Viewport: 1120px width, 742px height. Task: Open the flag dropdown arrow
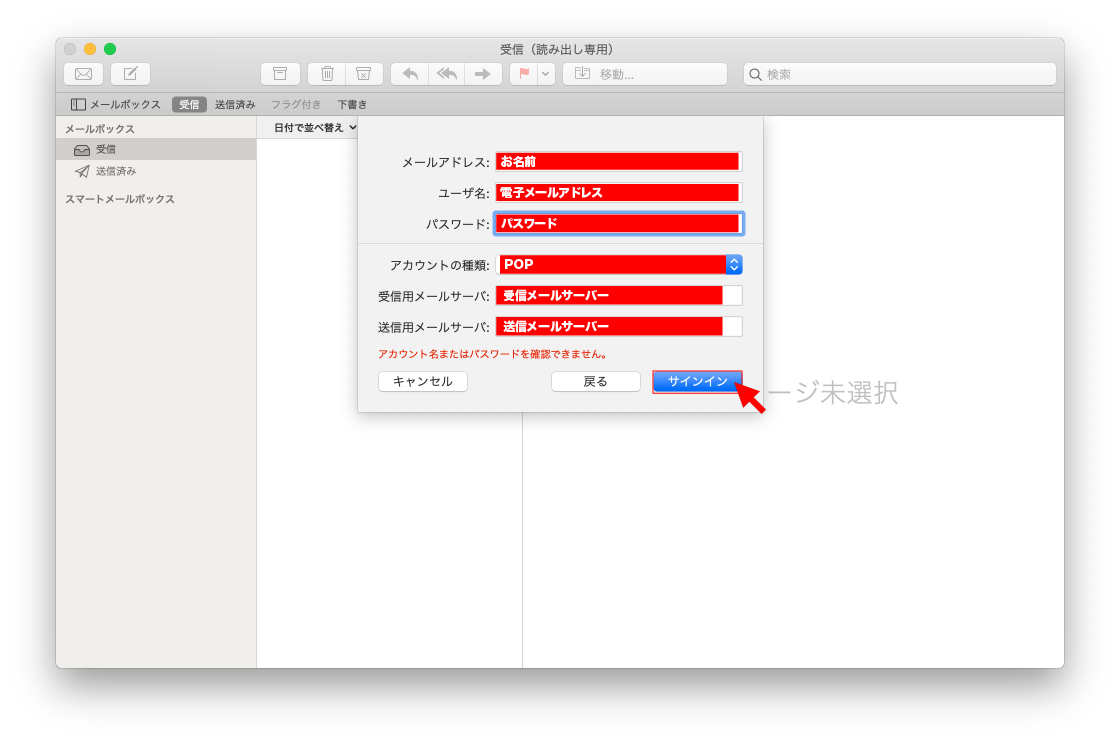click(546, 74)
